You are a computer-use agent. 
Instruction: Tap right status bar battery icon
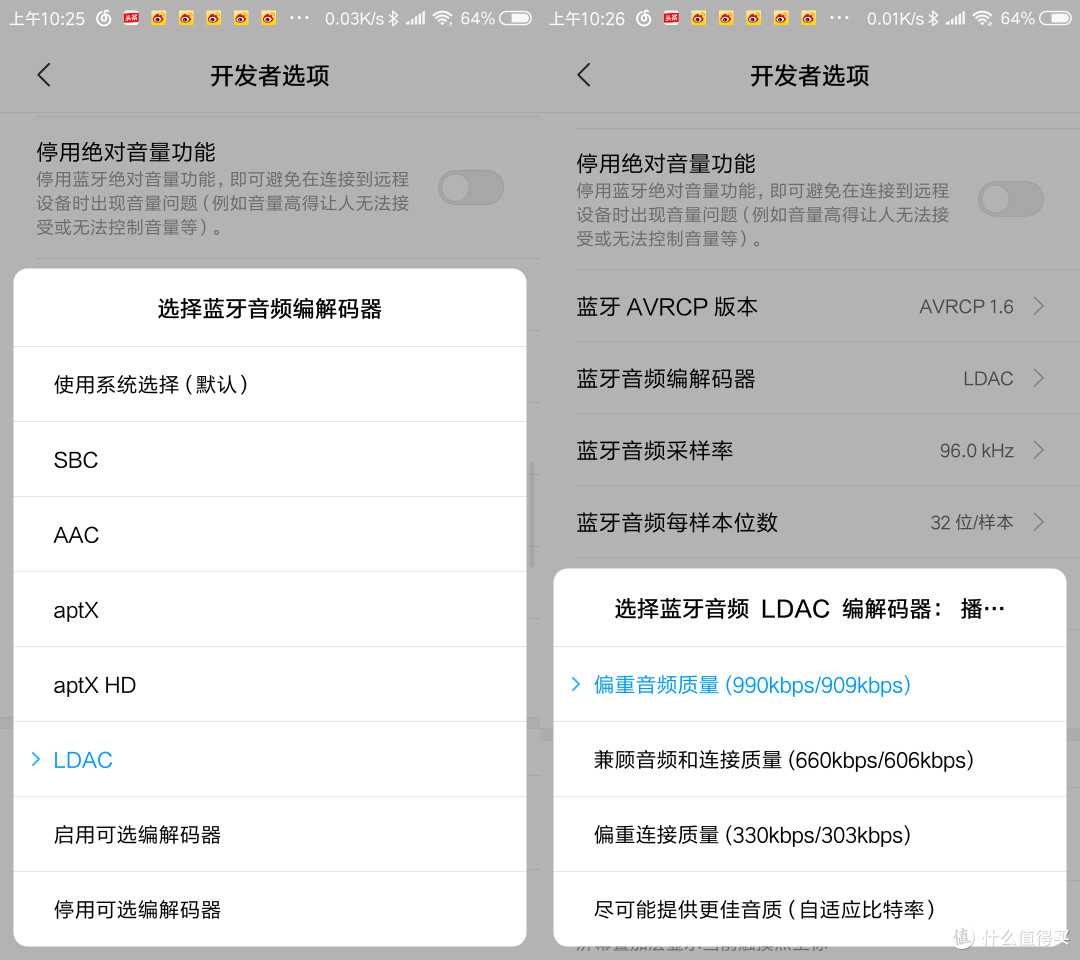(1055, 18)
